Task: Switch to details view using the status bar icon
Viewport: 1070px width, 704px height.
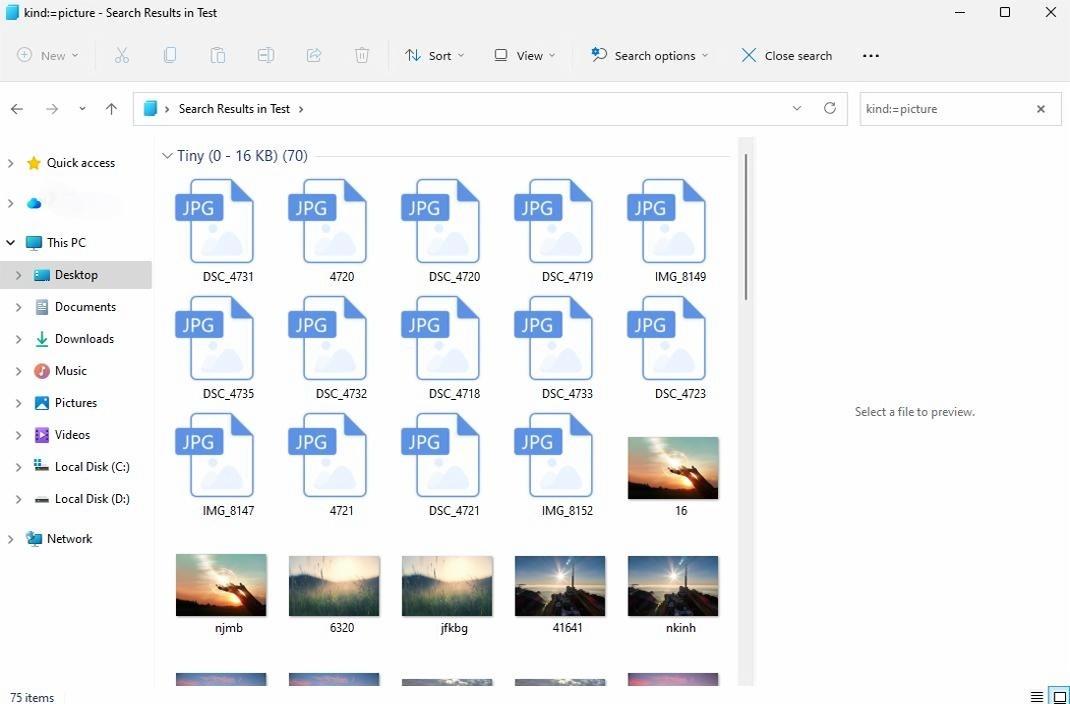Action: (1036, 697)
